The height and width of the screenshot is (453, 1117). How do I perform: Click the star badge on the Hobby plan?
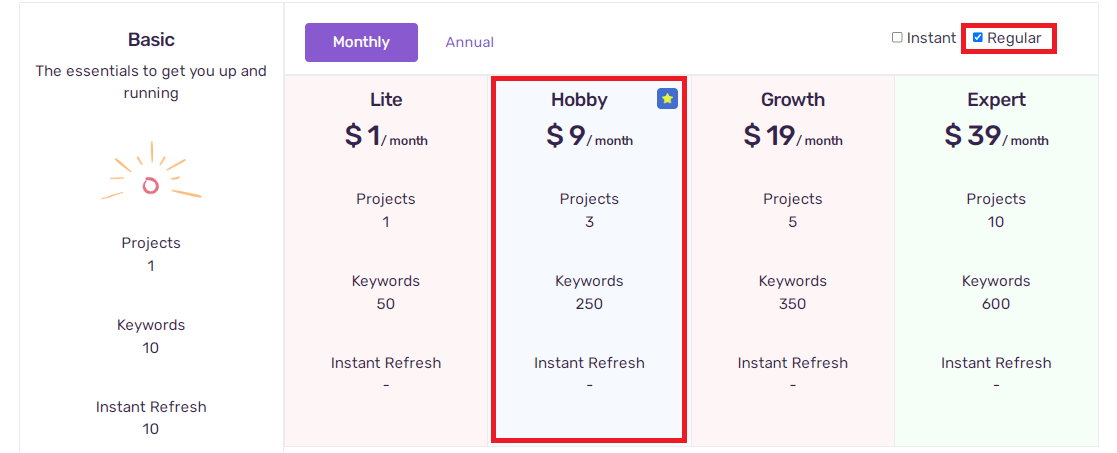click(667, 99)
